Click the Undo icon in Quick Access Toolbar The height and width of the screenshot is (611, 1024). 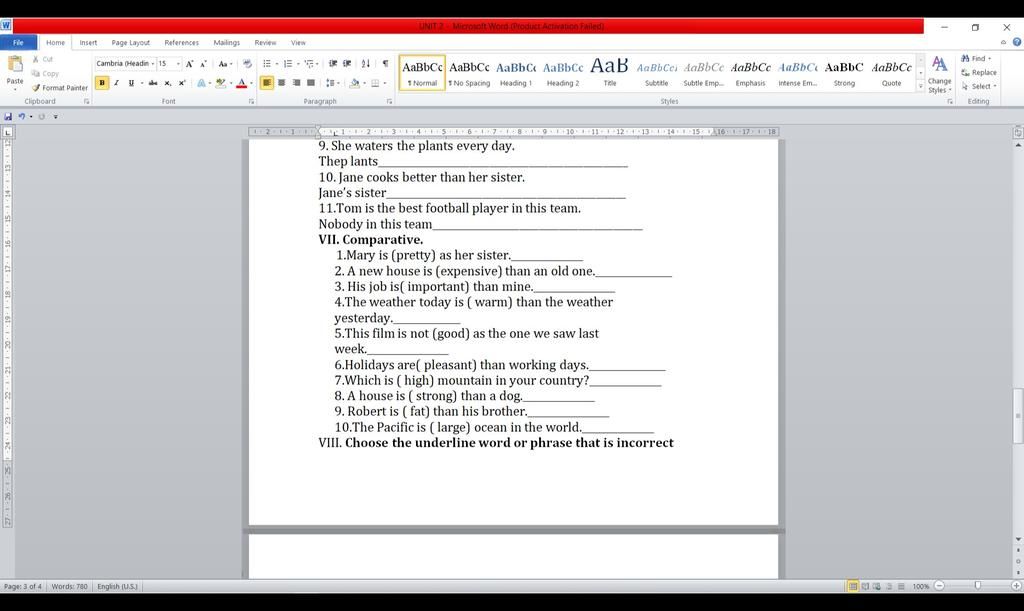pos(22,116)
